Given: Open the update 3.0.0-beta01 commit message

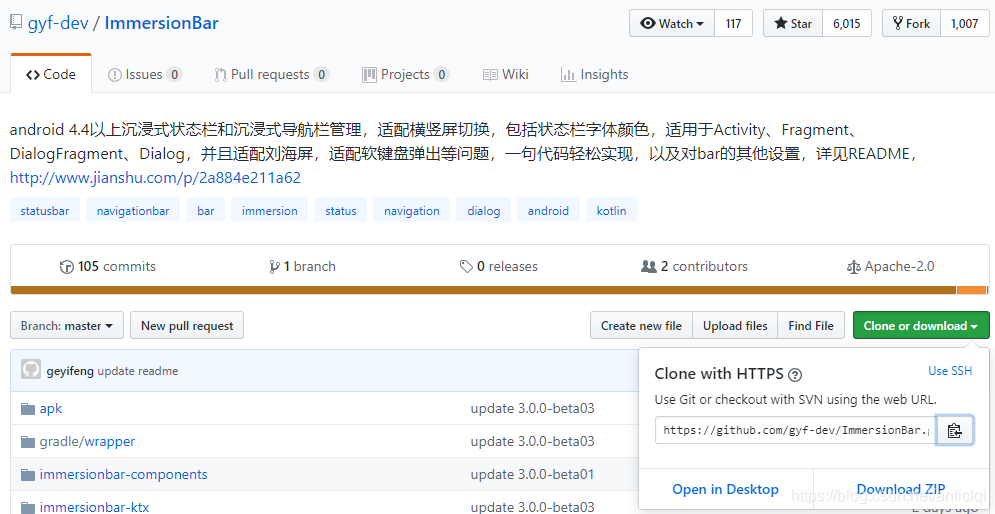Looking at the screenshot, I should point(532,474).
